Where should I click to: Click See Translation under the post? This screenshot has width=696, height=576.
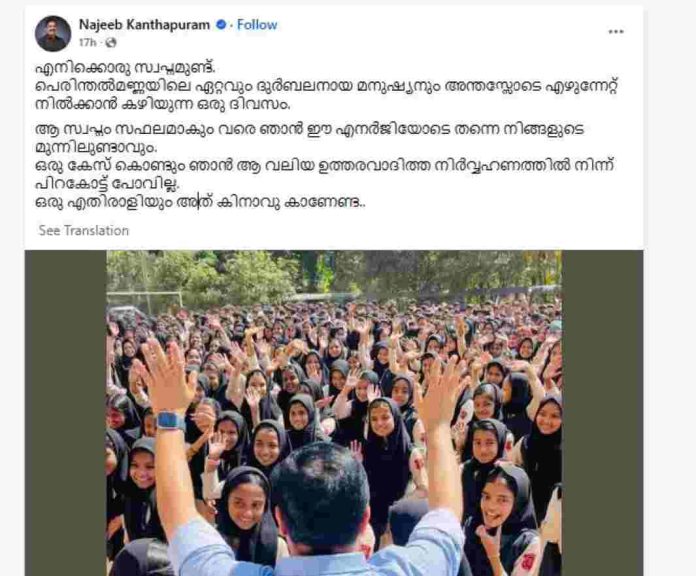click(x=83, y=231)
